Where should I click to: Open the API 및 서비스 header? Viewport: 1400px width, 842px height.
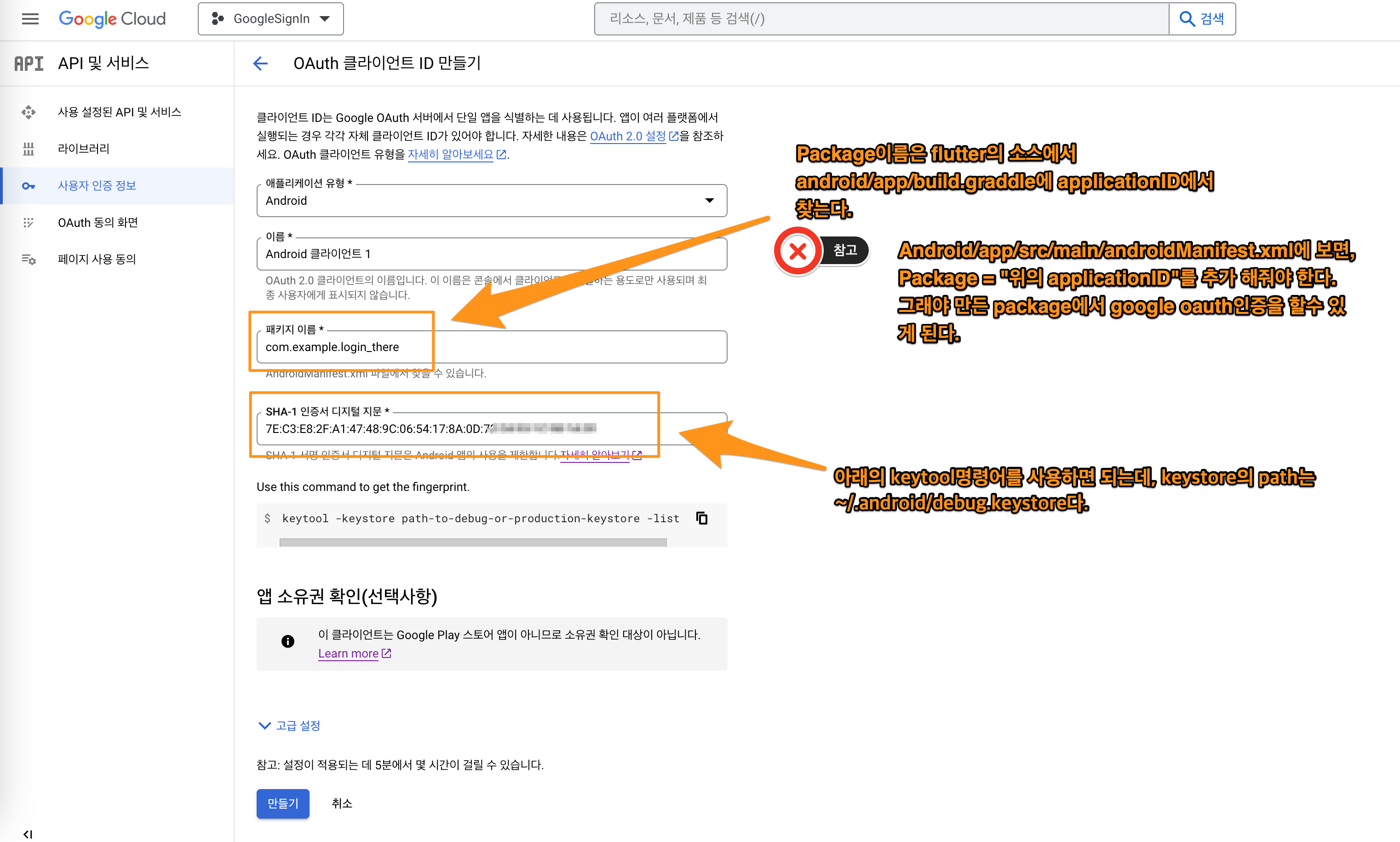tap(103, 63)
